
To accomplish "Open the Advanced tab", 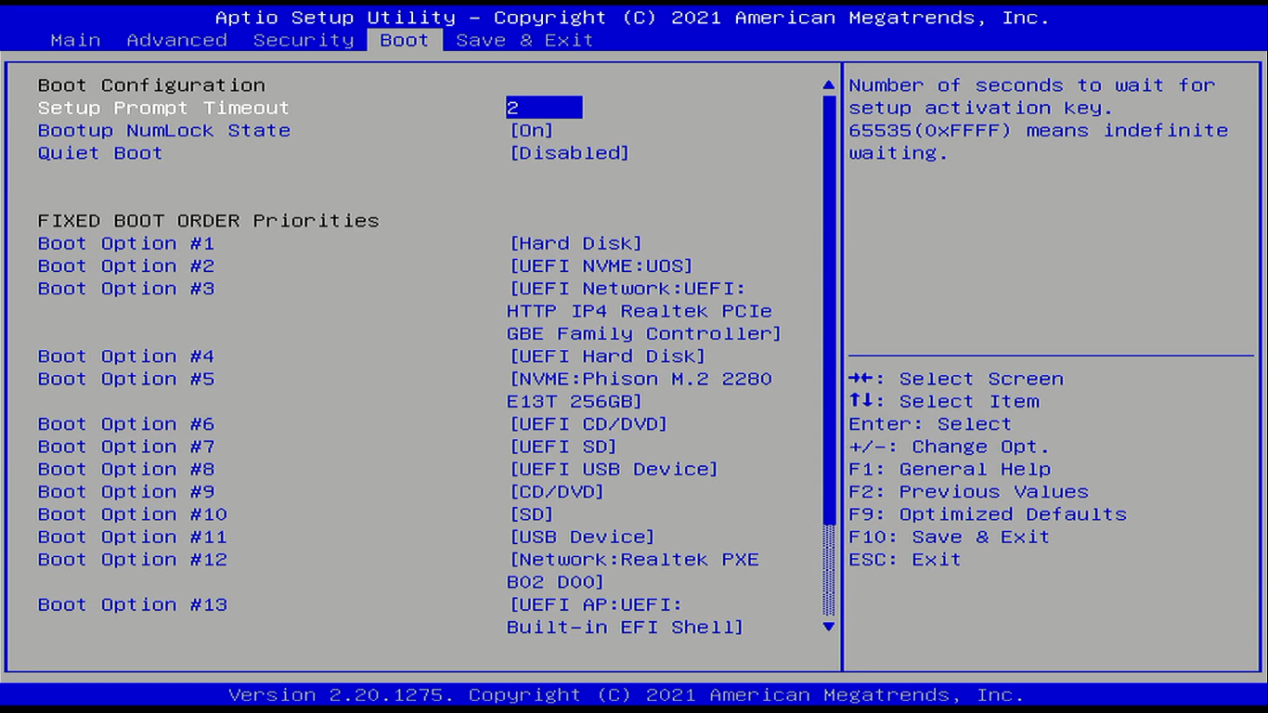I will pyautogui.click(x=177, y=40).
